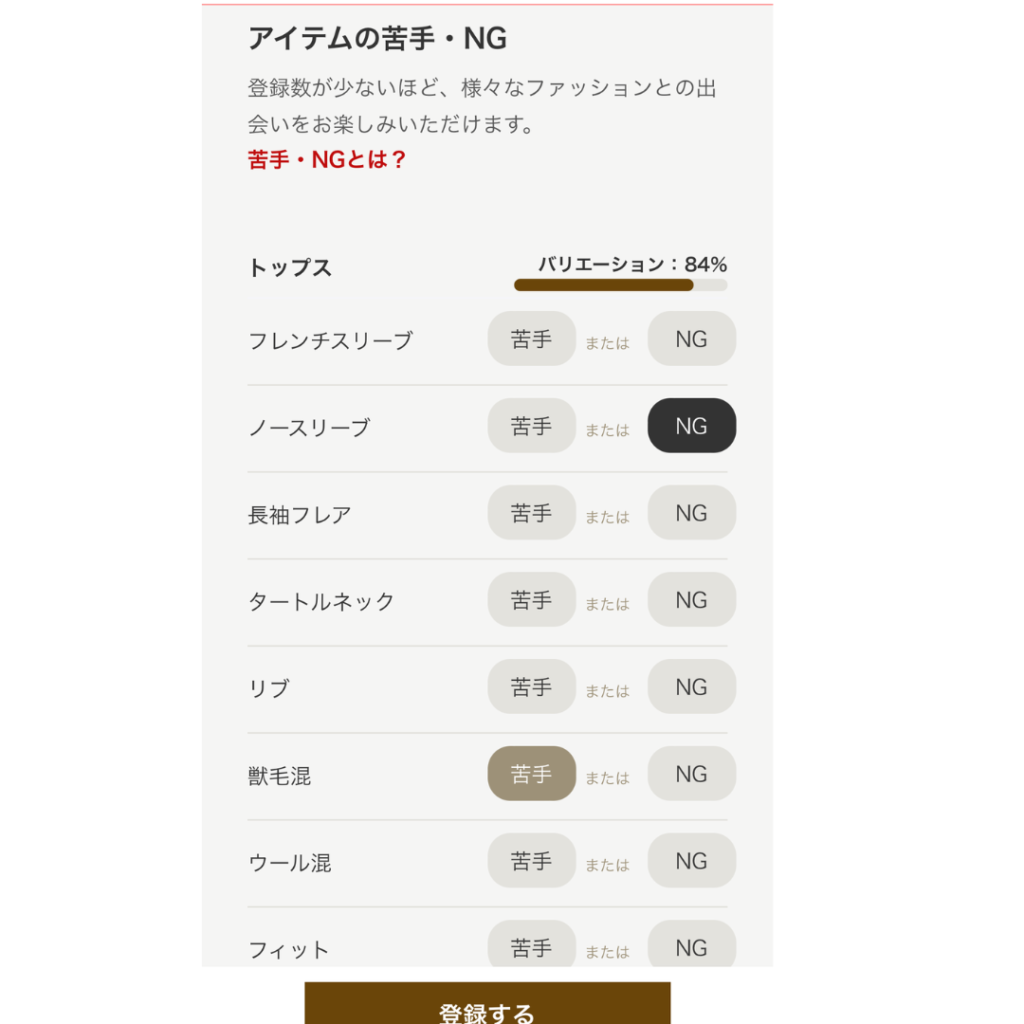Deselect the active 苦手 for 獣毛混
Image resolution: width=1024 pixels, height=1024 pixels.
[531, 774]
